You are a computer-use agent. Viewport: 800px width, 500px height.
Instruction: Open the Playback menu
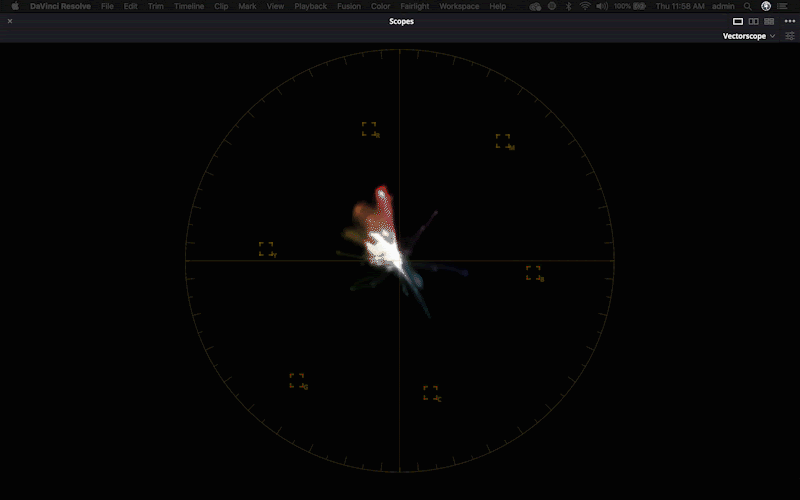point(310,6)
